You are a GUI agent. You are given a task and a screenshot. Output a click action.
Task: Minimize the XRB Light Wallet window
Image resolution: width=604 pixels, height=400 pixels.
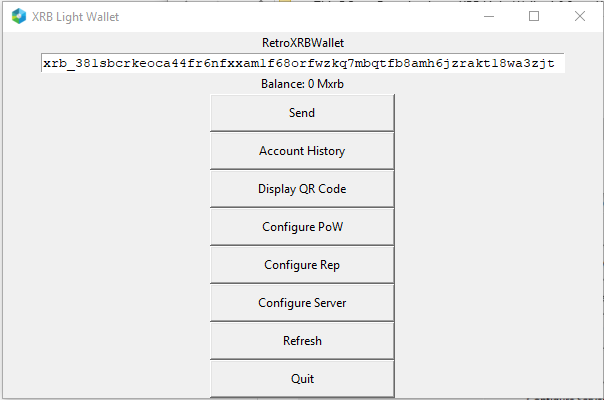(x=489, y=16)
